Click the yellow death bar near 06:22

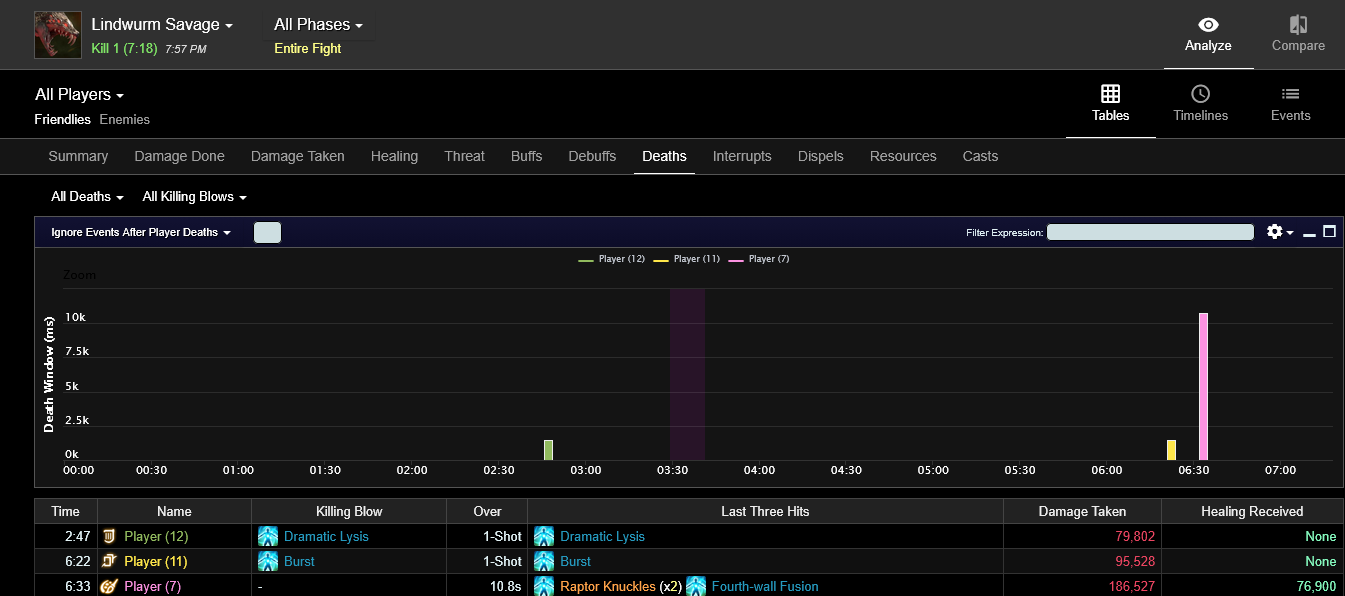[x=1171, y=450]
